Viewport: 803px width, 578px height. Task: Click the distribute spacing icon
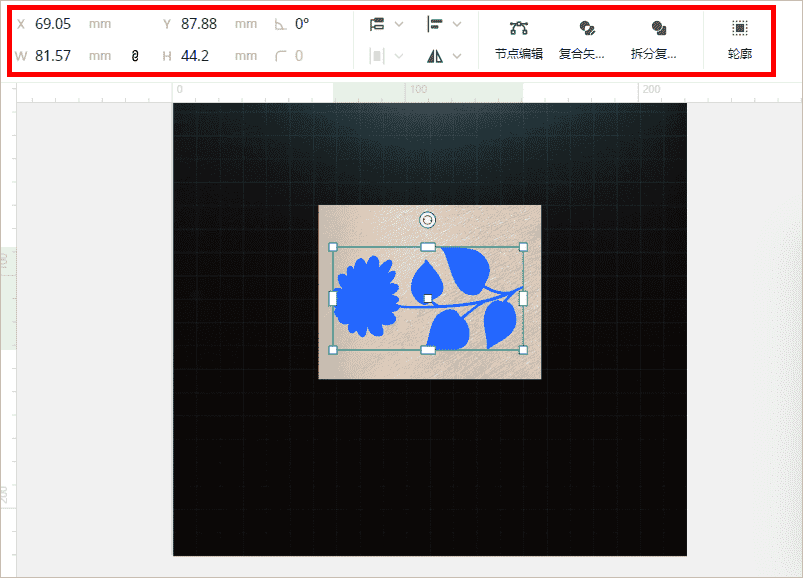click(x=377, y=56)
